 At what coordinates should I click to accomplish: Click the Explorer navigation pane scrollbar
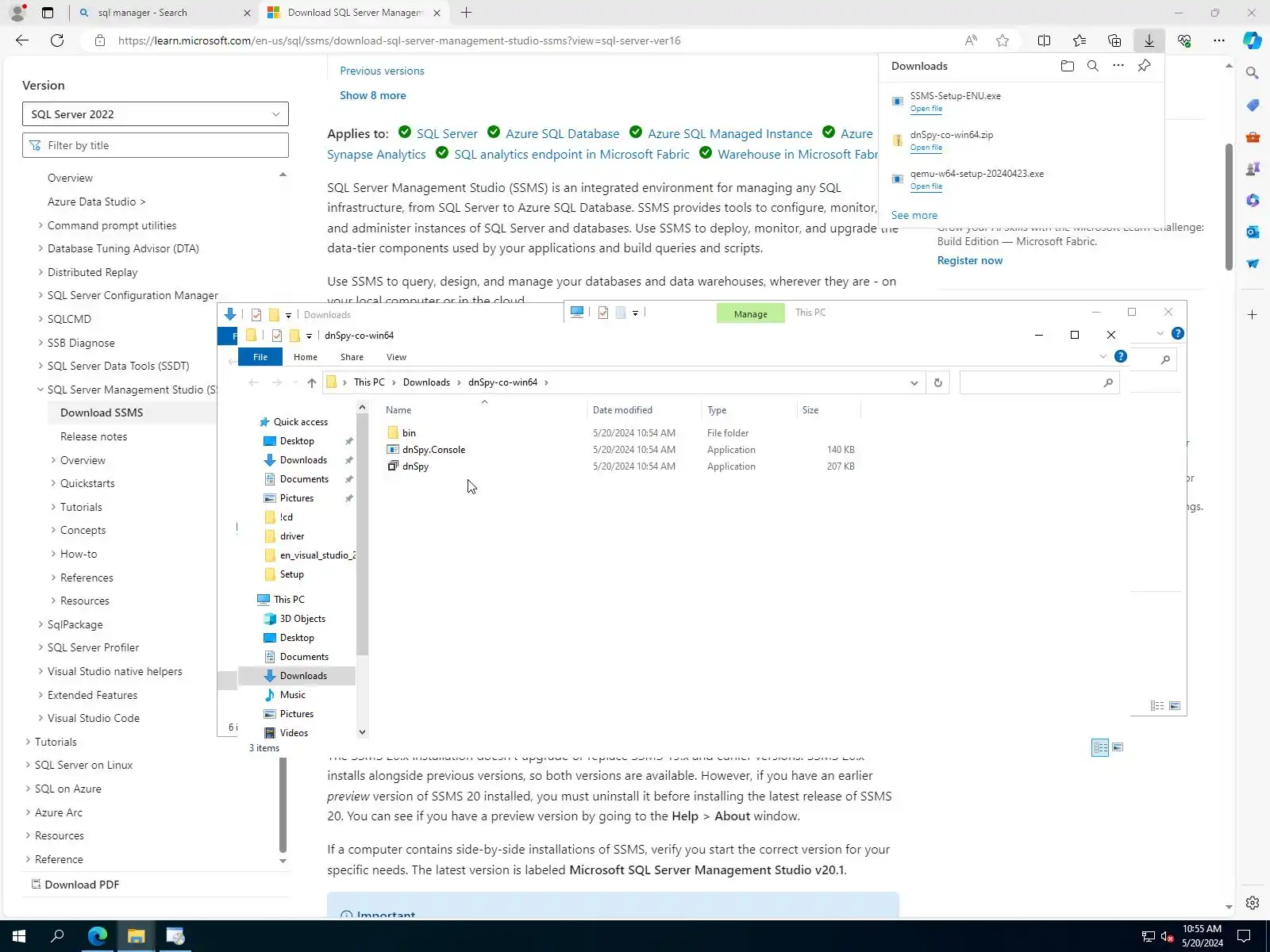362,535
